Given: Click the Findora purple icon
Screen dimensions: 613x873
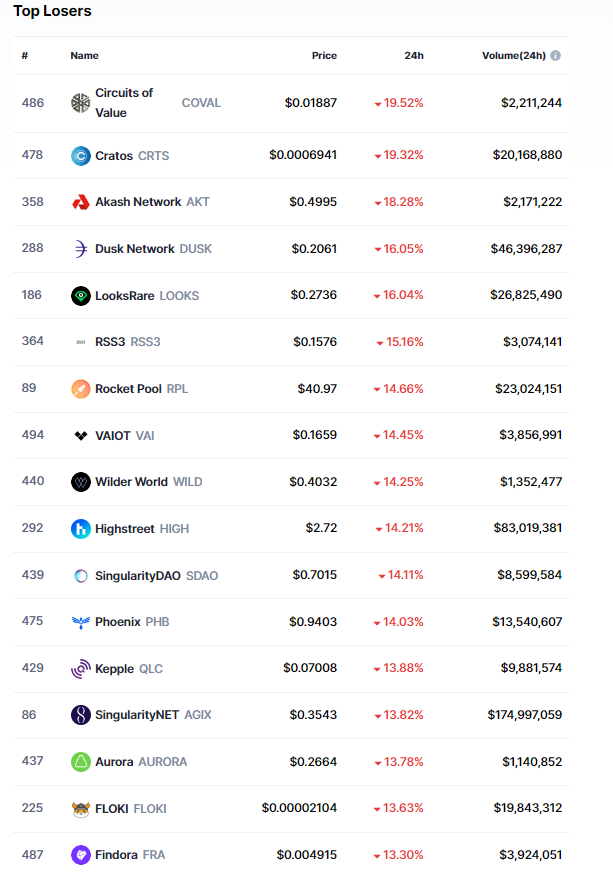Looking at the screenshot, I should coord(81,855).
